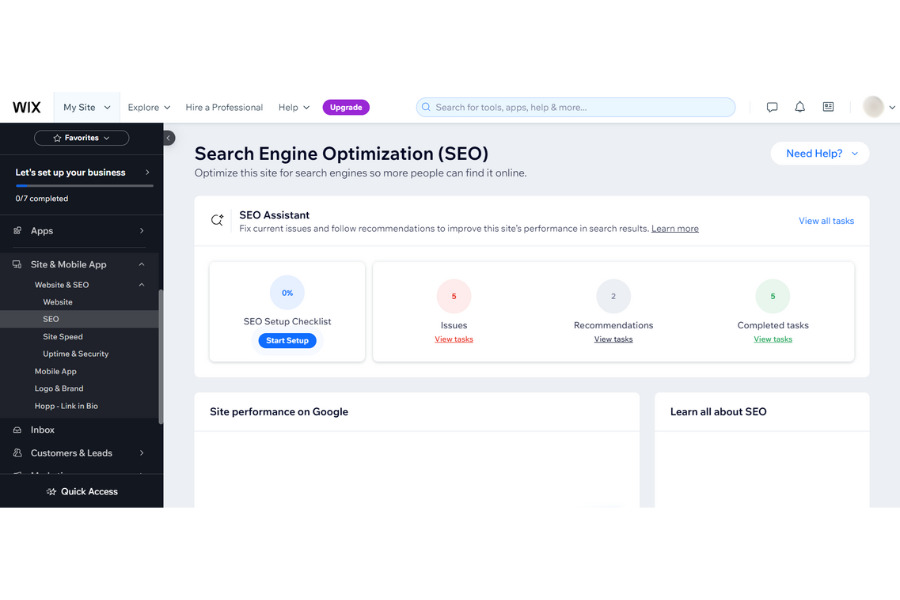900x600 pixels.
Task: Click the Start Setup button
Action: pos(287,341)
